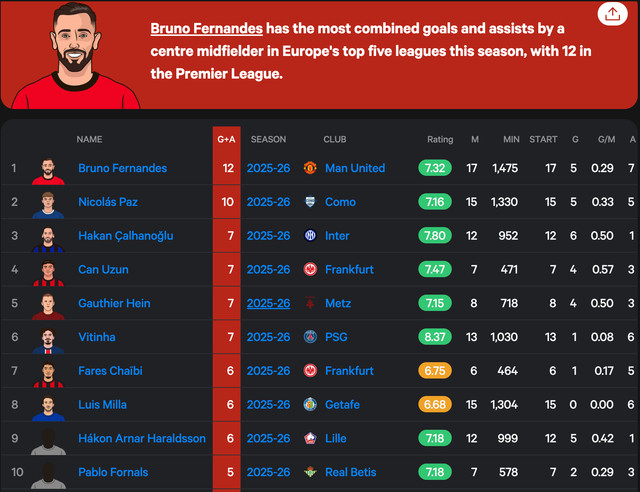Viewport: 640px width, 492px height.
Task: Open Nicolás Paz player page
Action: point(108,202)
